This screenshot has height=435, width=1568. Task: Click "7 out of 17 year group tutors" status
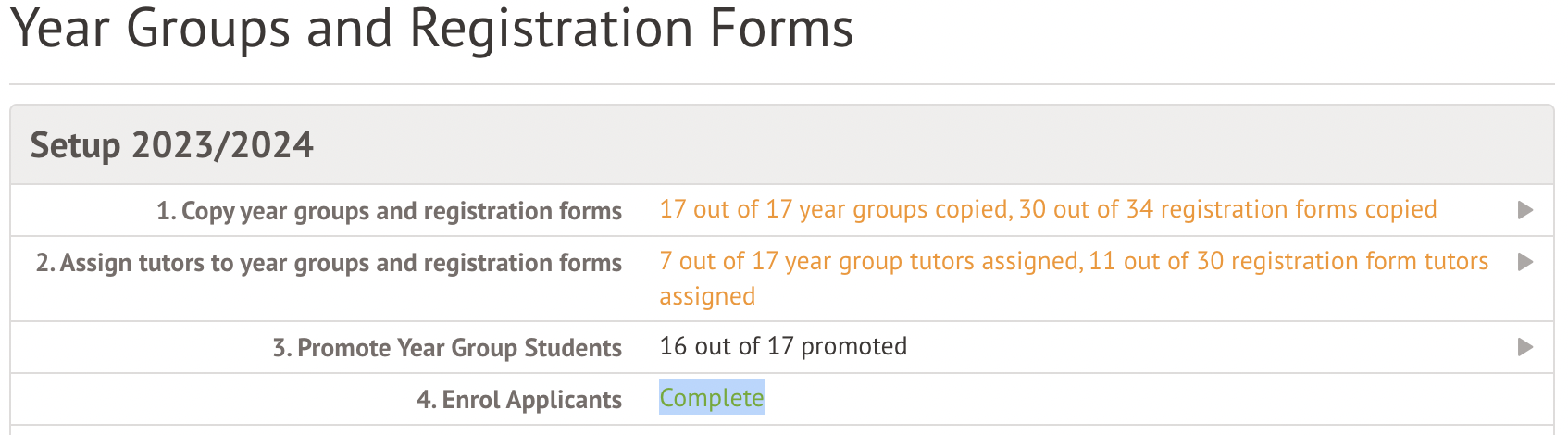(x=870, y=262)
